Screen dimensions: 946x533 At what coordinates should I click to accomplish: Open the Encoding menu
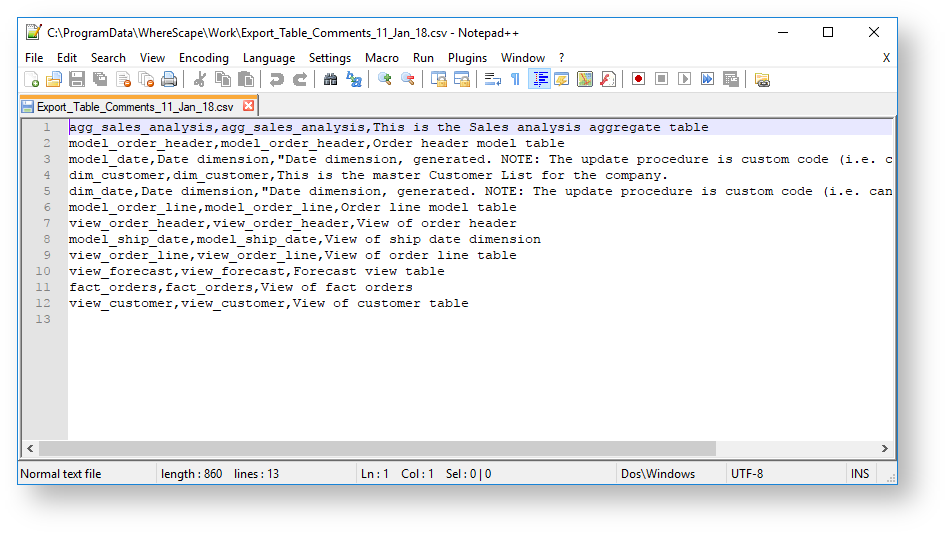tap(204, 58)
